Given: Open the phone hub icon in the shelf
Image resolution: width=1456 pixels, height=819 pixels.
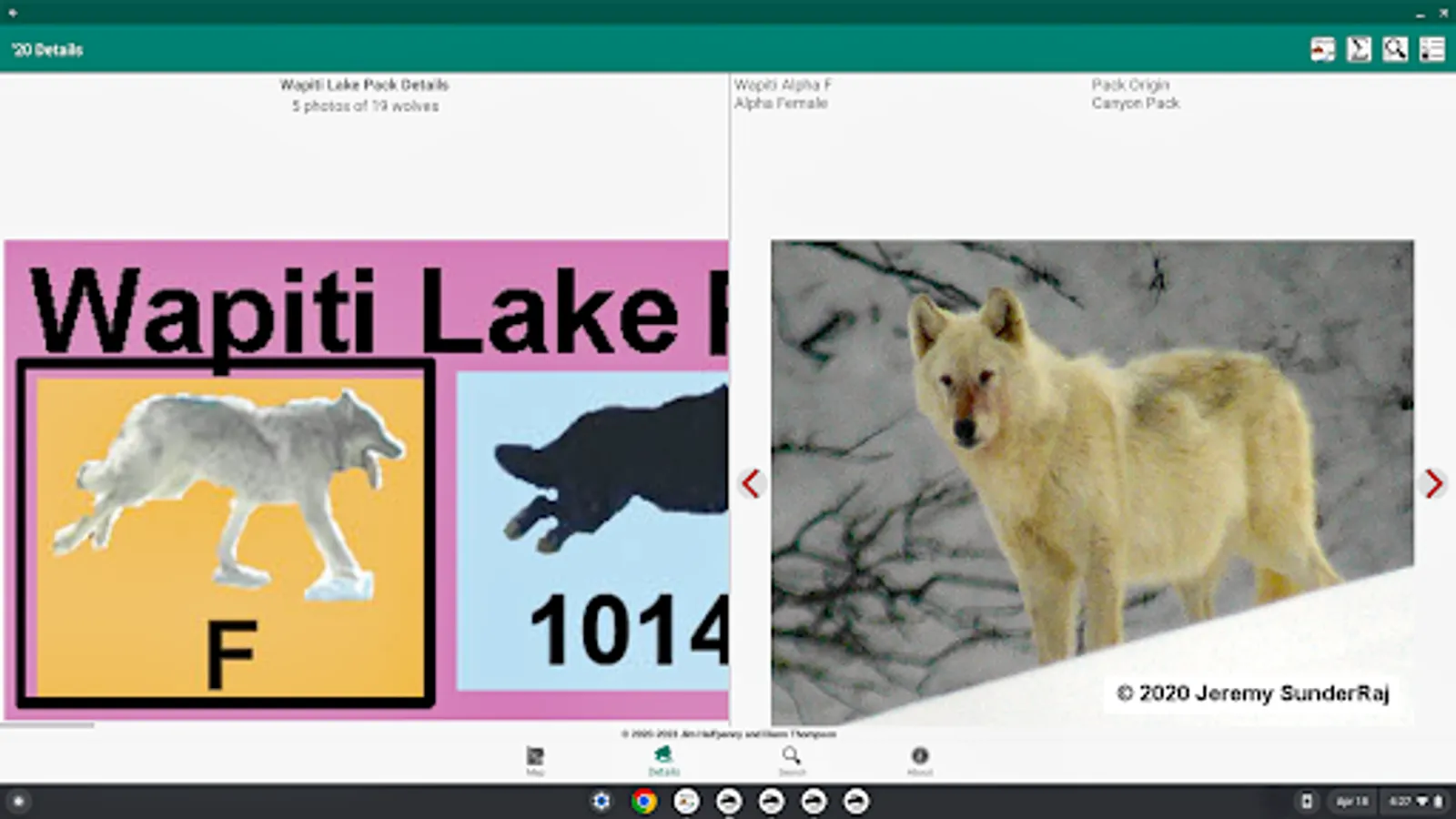Looking at the screenshot, I should click(x=1307, y=802).
